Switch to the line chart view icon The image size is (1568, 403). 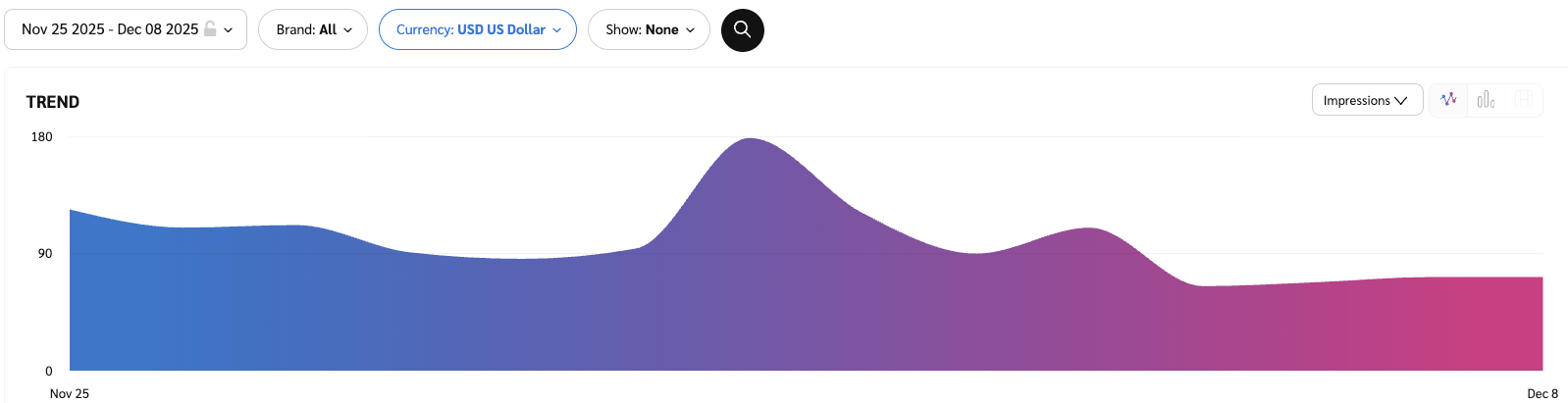point(1448,100)
